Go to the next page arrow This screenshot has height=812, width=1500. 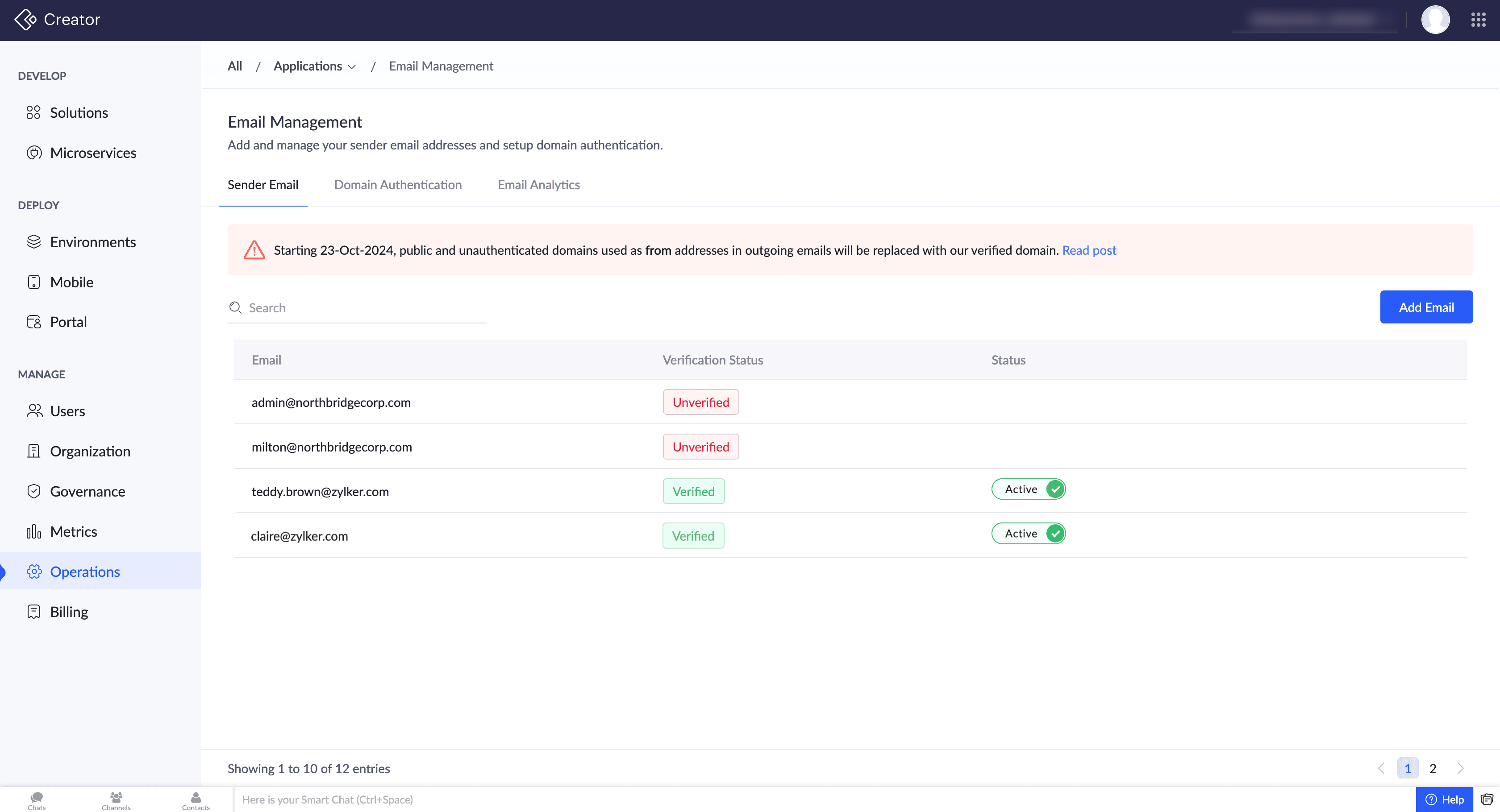[x=1460, y=768]
